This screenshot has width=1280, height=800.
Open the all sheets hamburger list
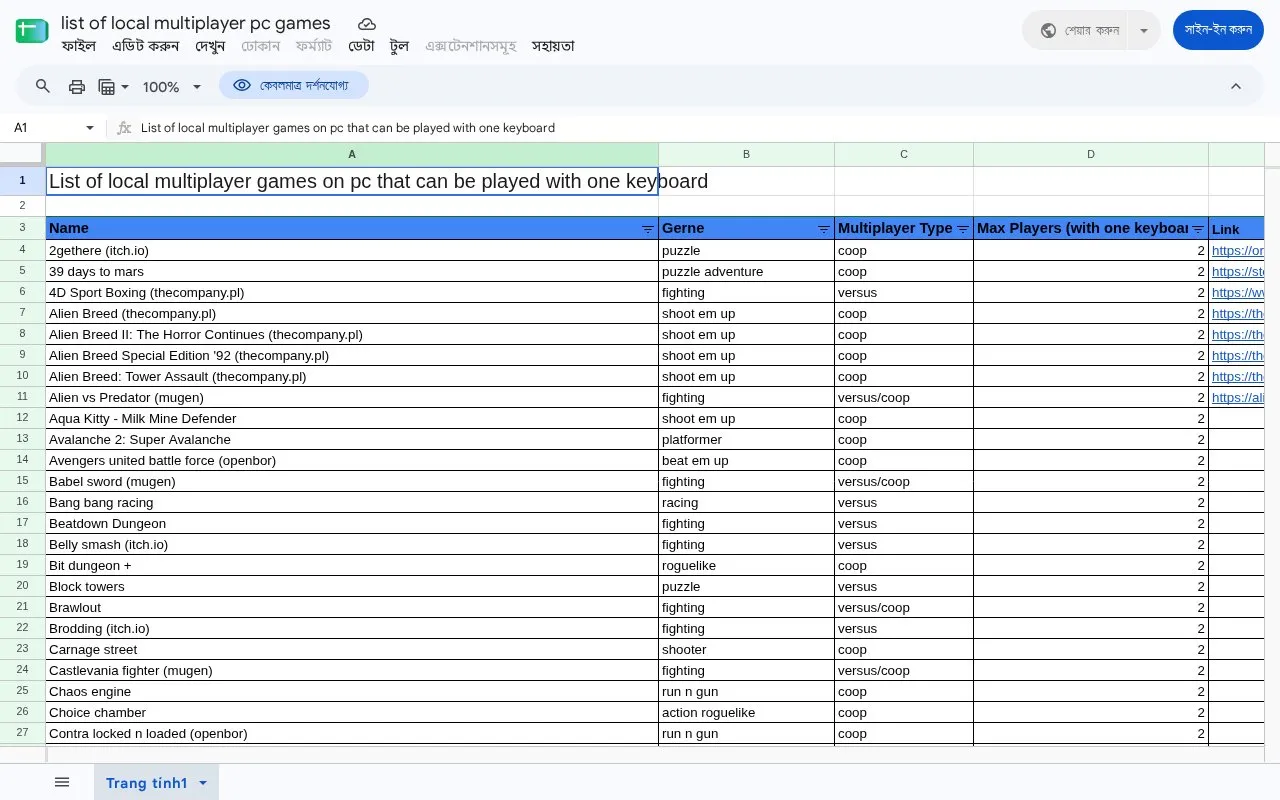tap(62, 782)
